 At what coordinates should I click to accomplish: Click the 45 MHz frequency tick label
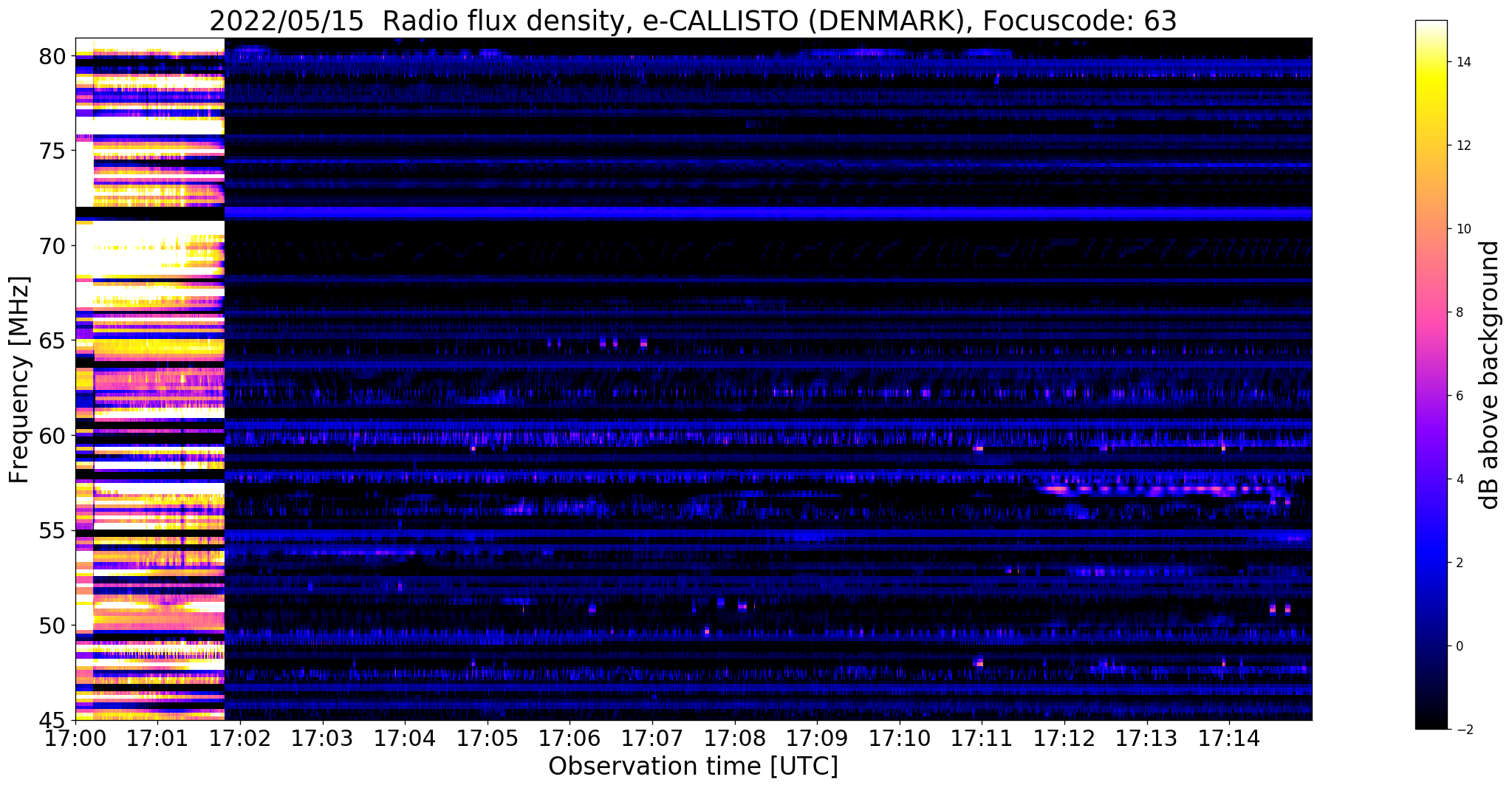click(54, 721)
